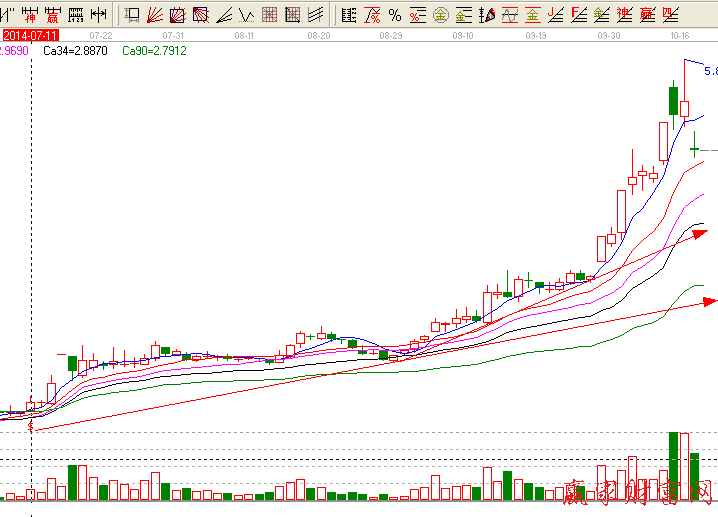718x517 pixels.
Task: Select the rectangle box drawing tool
Action: click(133, 15)
